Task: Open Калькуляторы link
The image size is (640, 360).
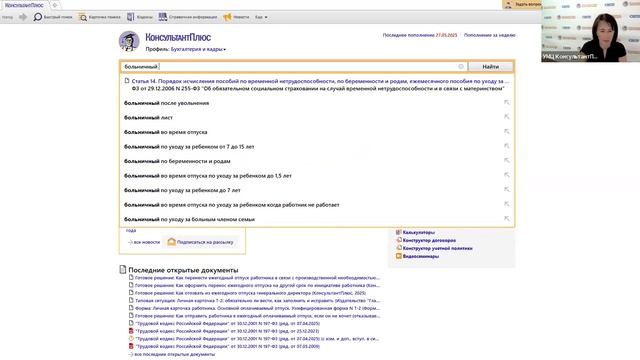Action: 418,232
